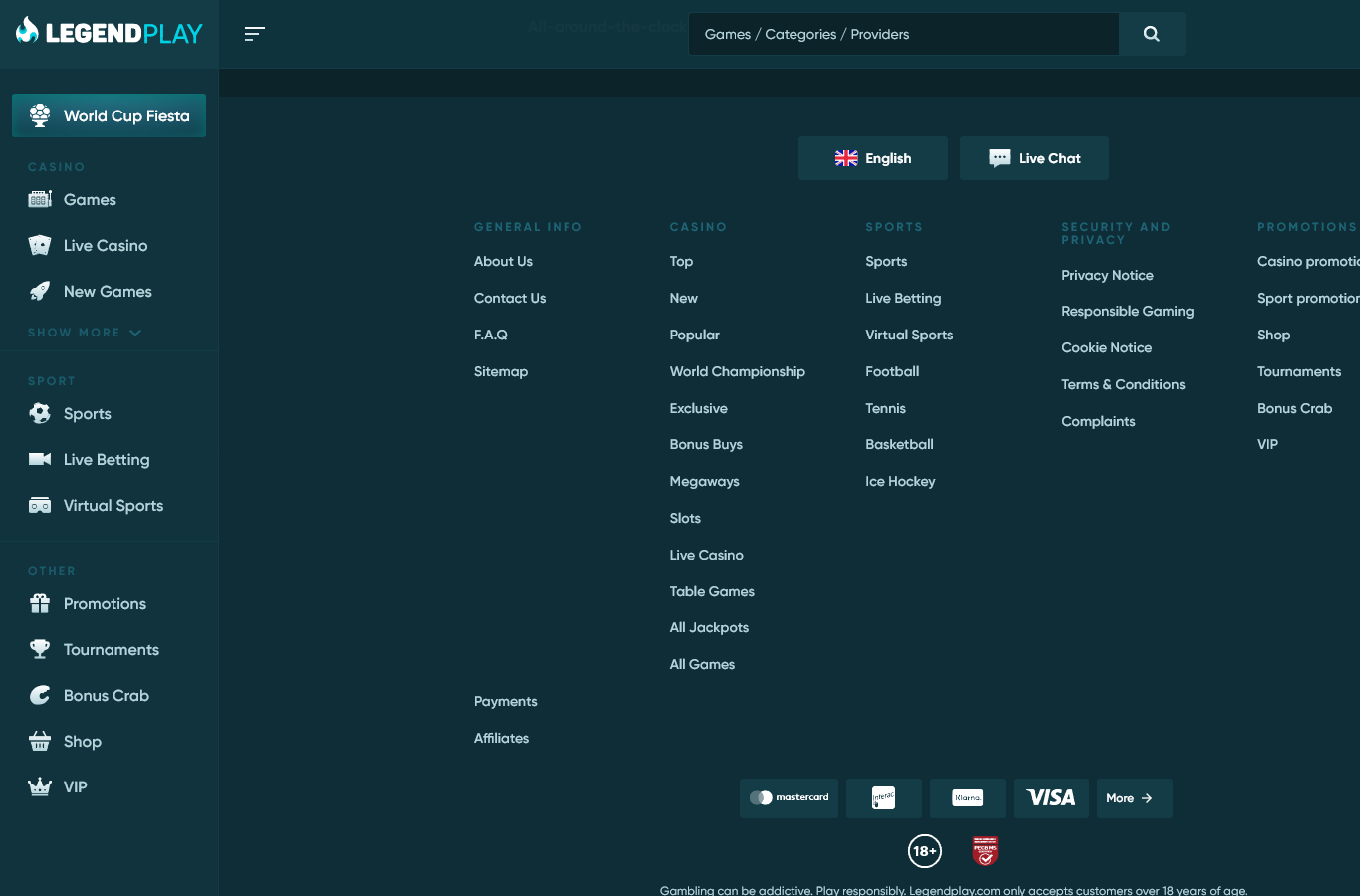Click the search magnifier button
The width and height of the screenshot is (1360, 896).
click(x=1152, y=34)
